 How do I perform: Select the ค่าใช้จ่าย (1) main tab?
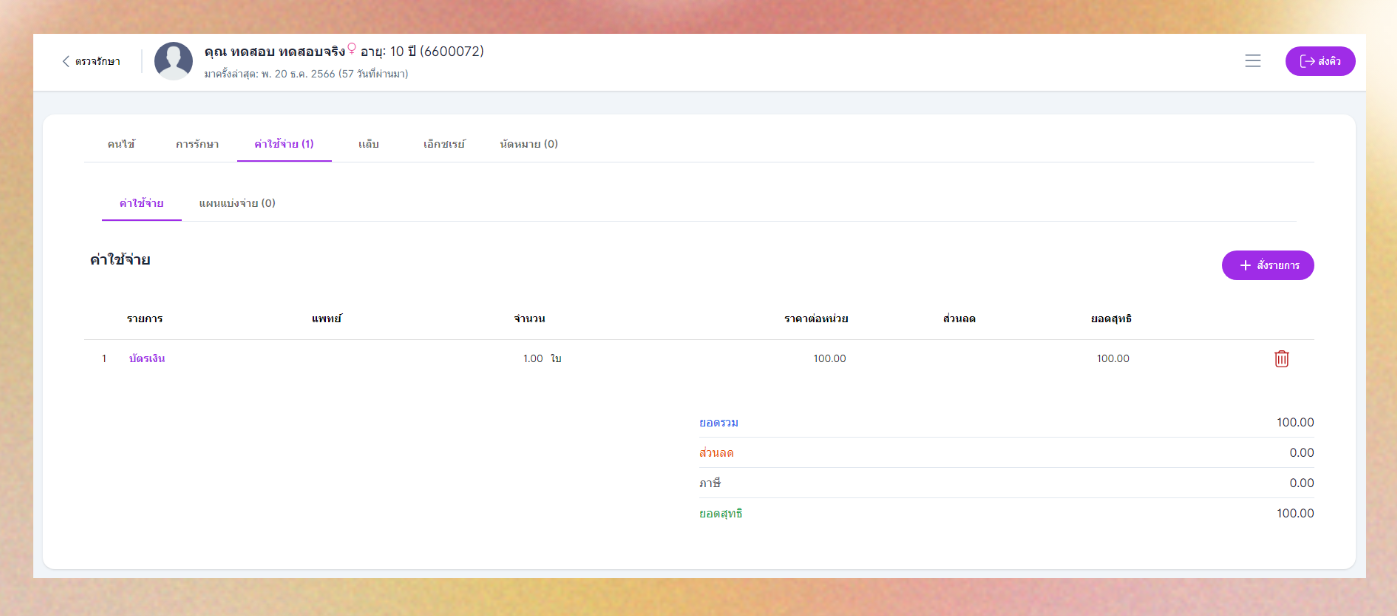coord(284,144)
